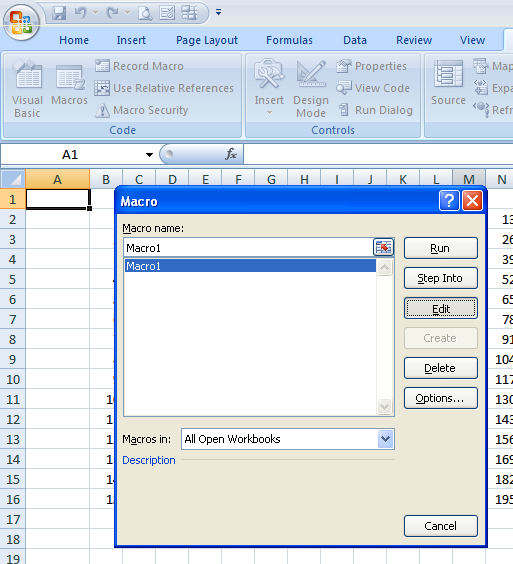The image size is (513, 564).
Task: Open the Name Box dropdown arrow
Action: [x=149, y=155]
